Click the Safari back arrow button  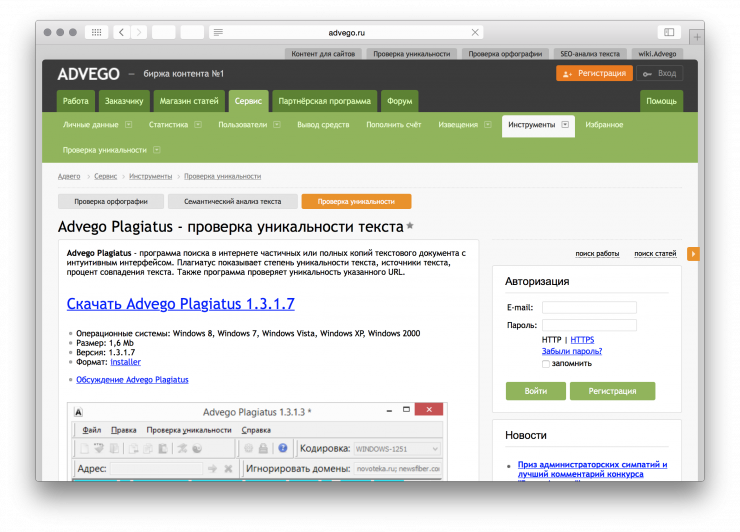pyautogui.click(x=122, y=32)
